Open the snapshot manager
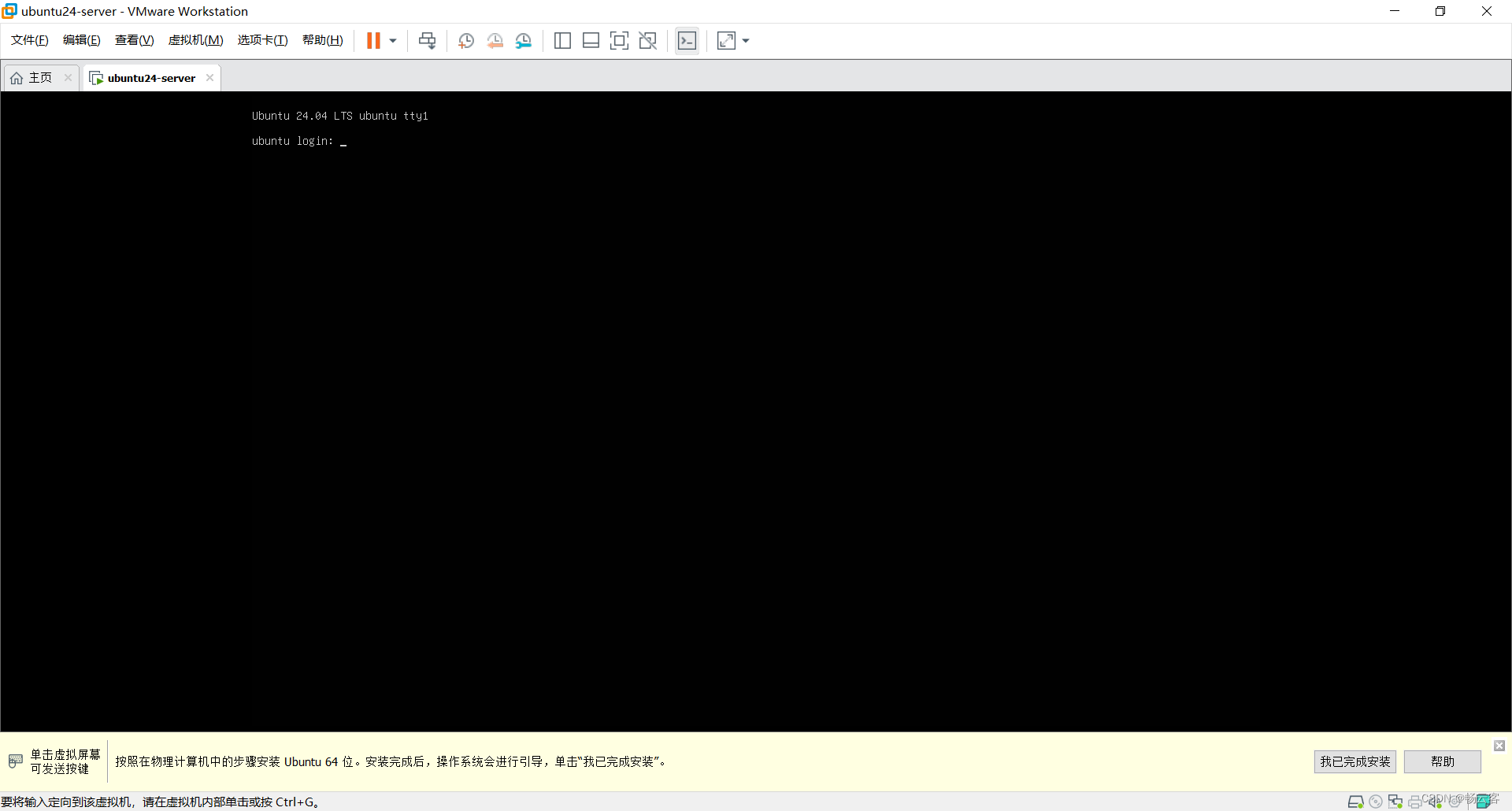1512x811 pixels. click(x=524, y=40)
